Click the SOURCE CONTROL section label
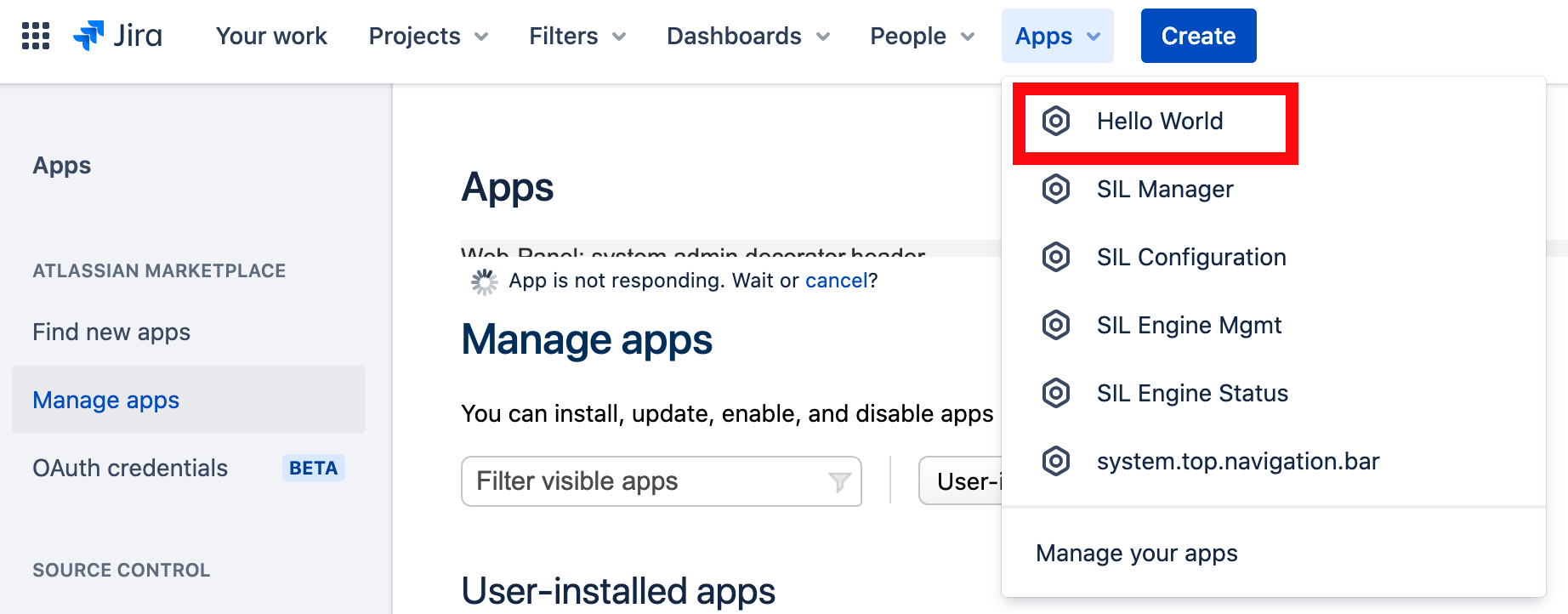Image resolution: width=1568 pixels, height=614 pixels. click(122, 570)
